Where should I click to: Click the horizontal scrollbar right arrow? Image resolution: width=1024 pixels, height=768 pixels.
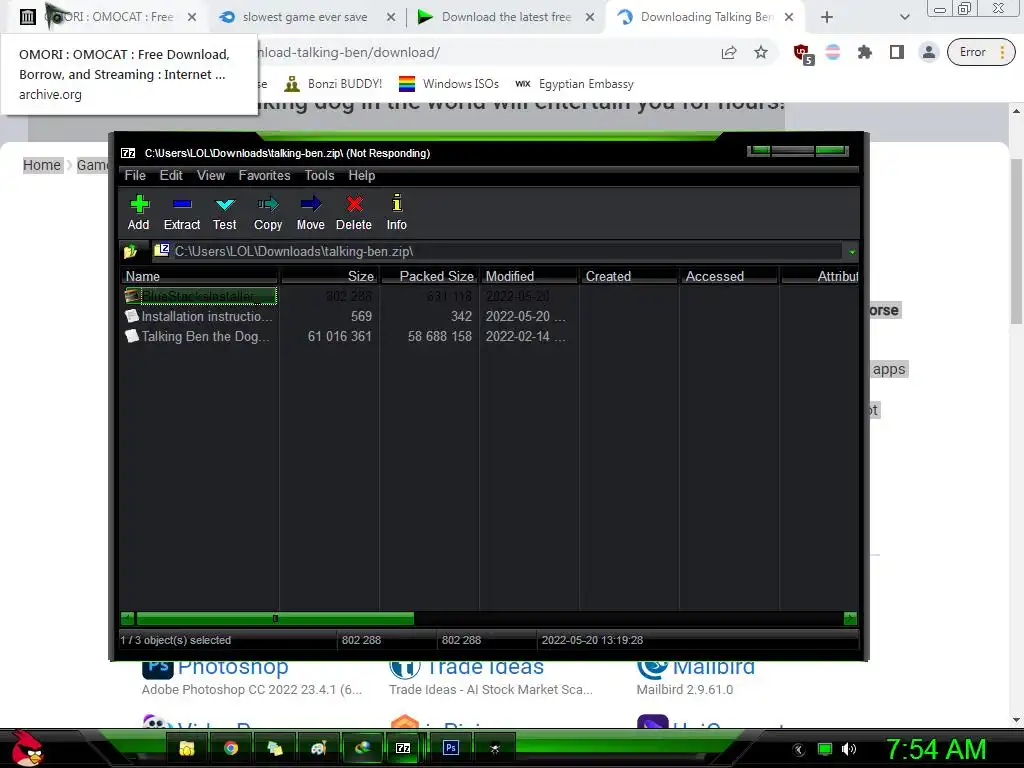[x=850, y=618]
